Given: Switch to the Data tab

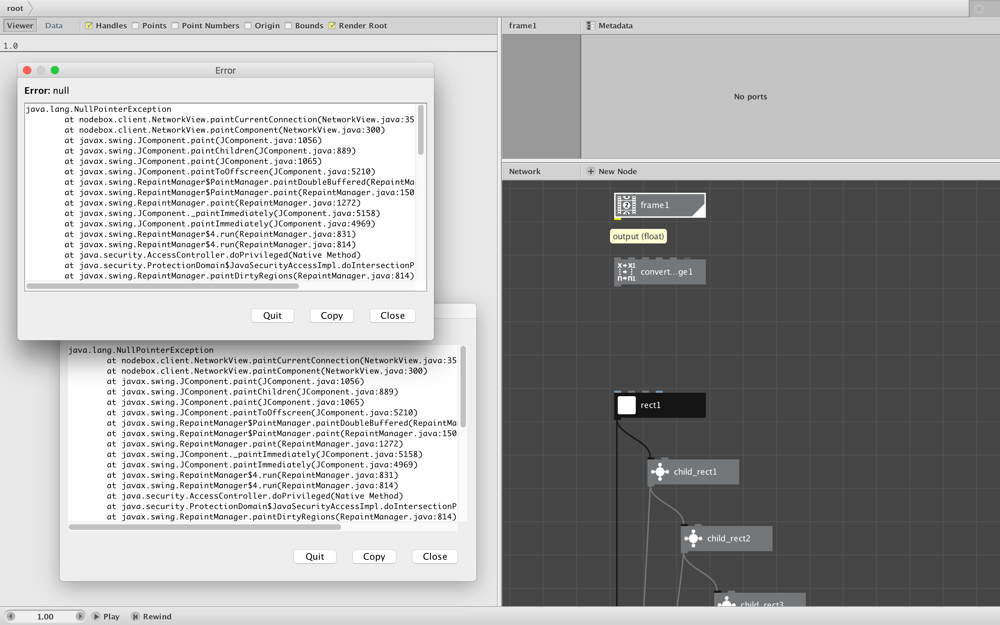Looking at the screenshot, I should (54, 26).
